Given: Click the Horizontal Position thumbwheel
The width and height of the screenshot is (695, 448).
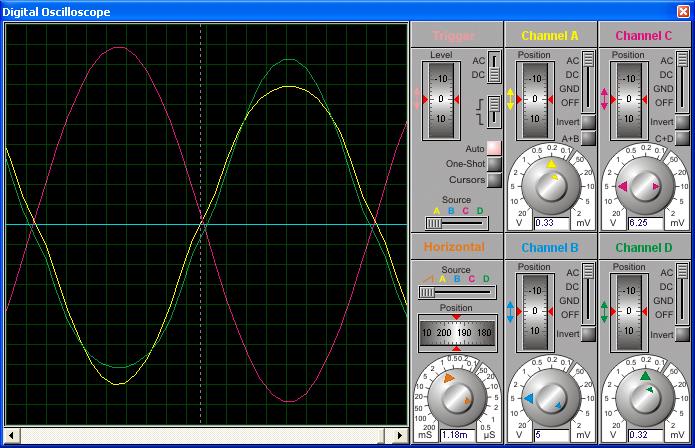Looking at the screenshot, I should 457,332.
